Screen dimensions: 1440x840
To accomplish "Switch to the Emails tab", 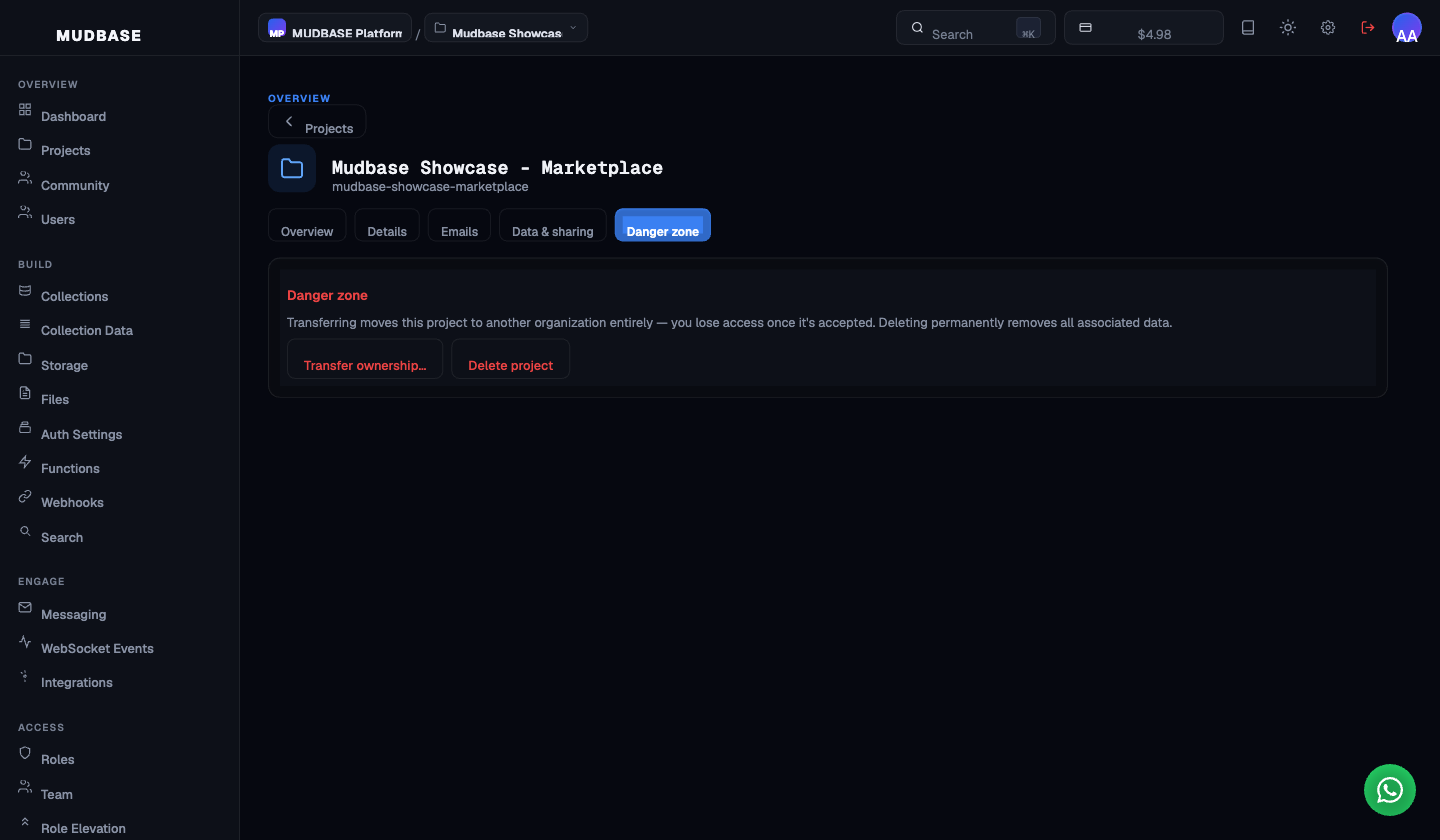I will 460,225.
